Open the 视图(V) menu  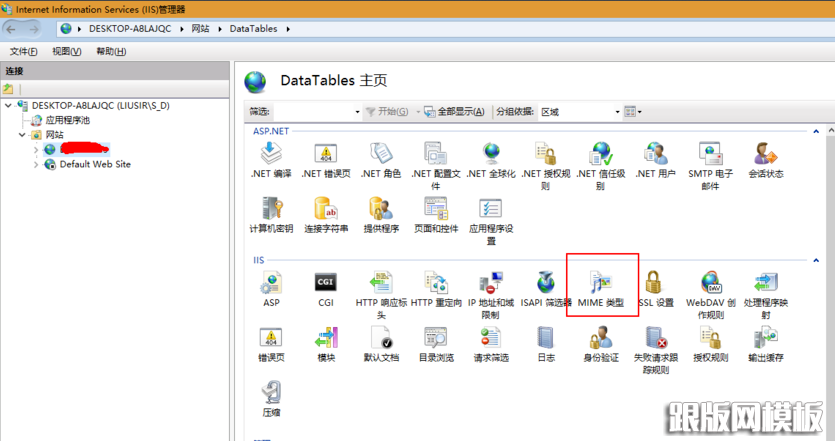tap(67, 52)
